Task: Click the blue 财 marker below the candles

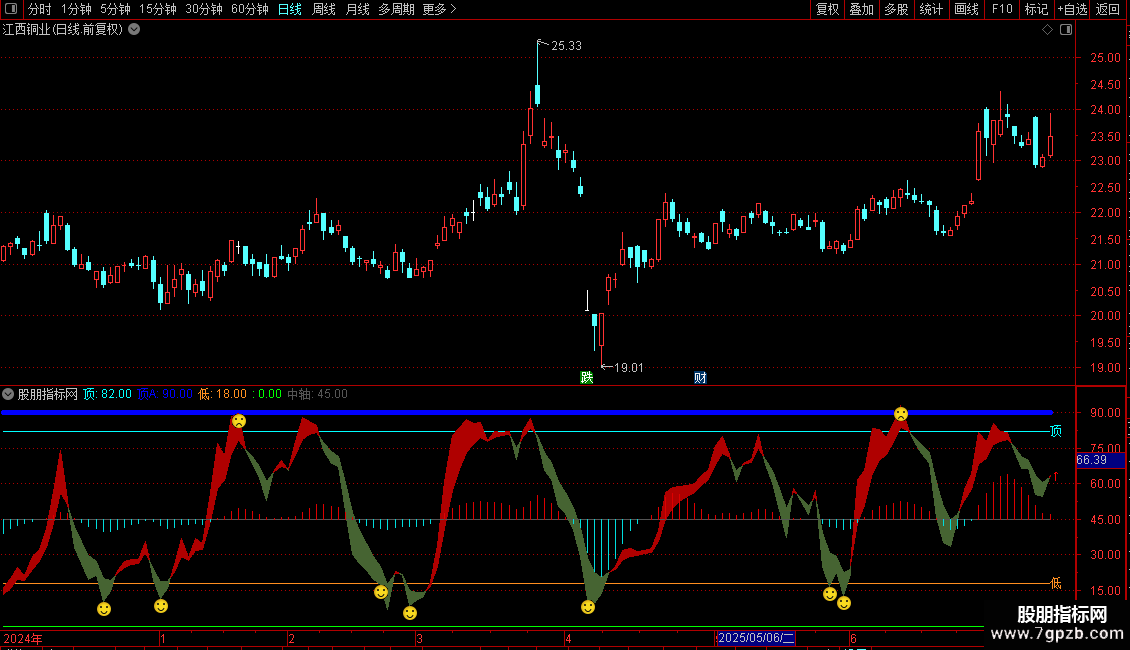Action: (700, 378)
